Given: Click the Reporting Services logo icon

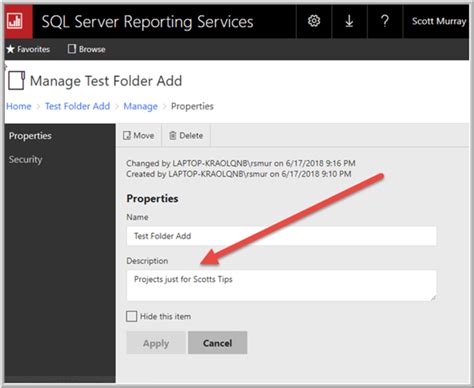Looking at the screenshot, I should 15,21.
